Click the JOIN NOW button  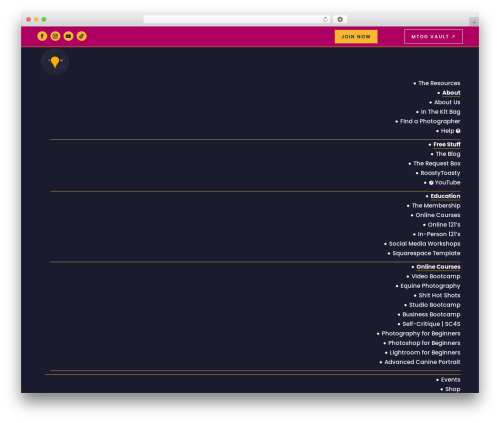coord(356,37)
